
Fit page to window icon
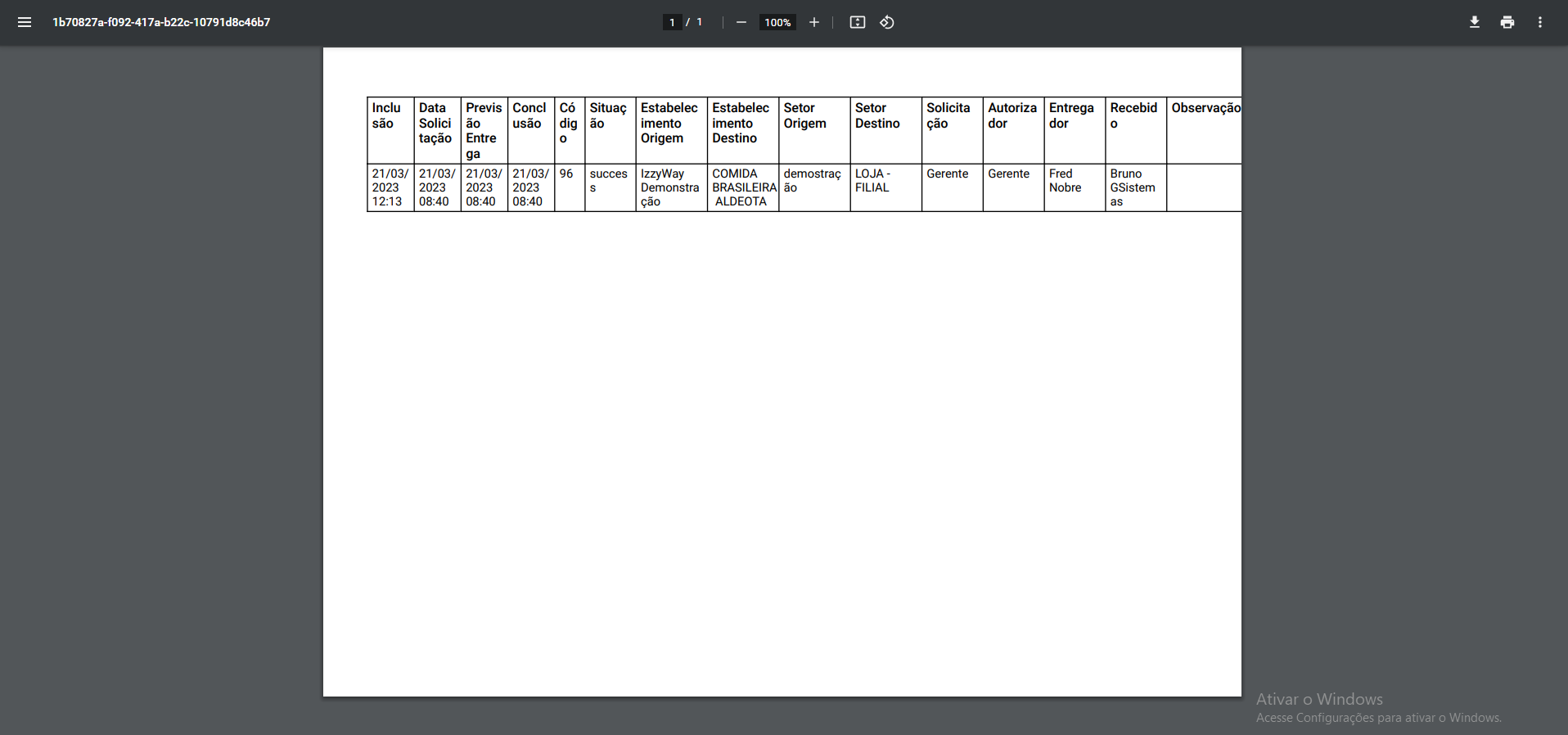(857, 22)
